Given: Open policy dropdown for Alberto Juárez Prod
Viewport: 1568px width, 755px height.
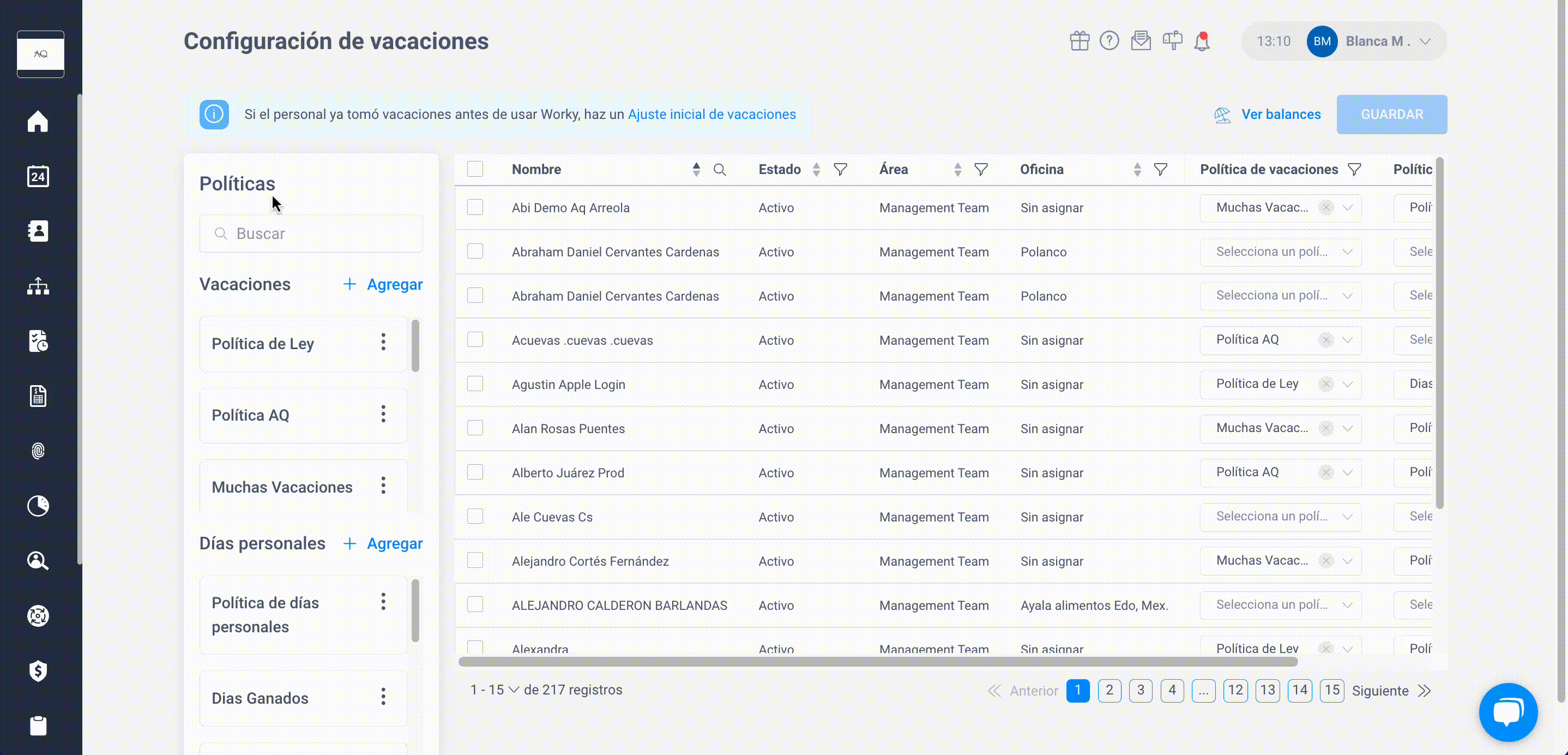Looking at the screenshot, I should pyautogui.click(x=1348, y=472).
